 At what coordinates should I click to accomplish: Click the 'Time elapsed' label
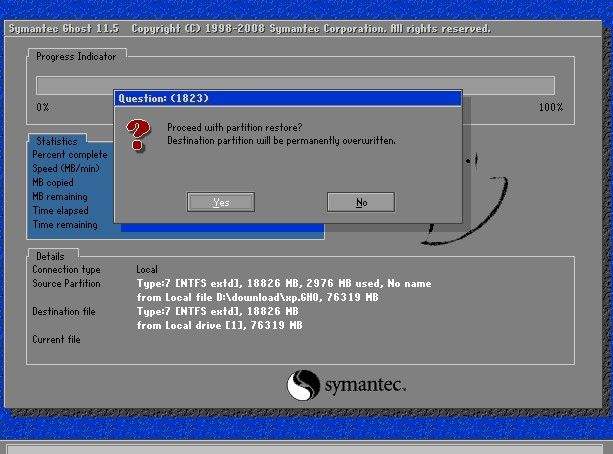[60, 210]
